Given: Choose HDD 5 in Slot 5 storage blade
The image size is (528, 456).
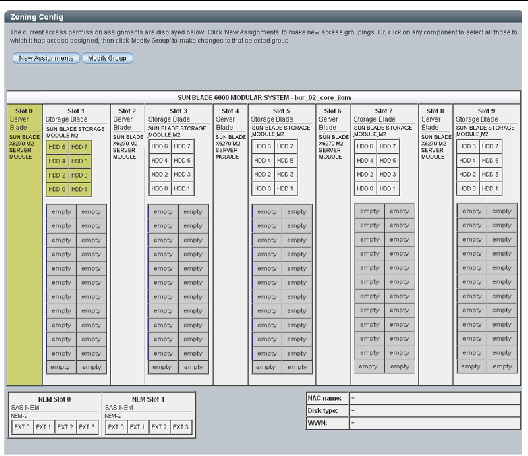Looking at the screenshot, I should 286,161.
